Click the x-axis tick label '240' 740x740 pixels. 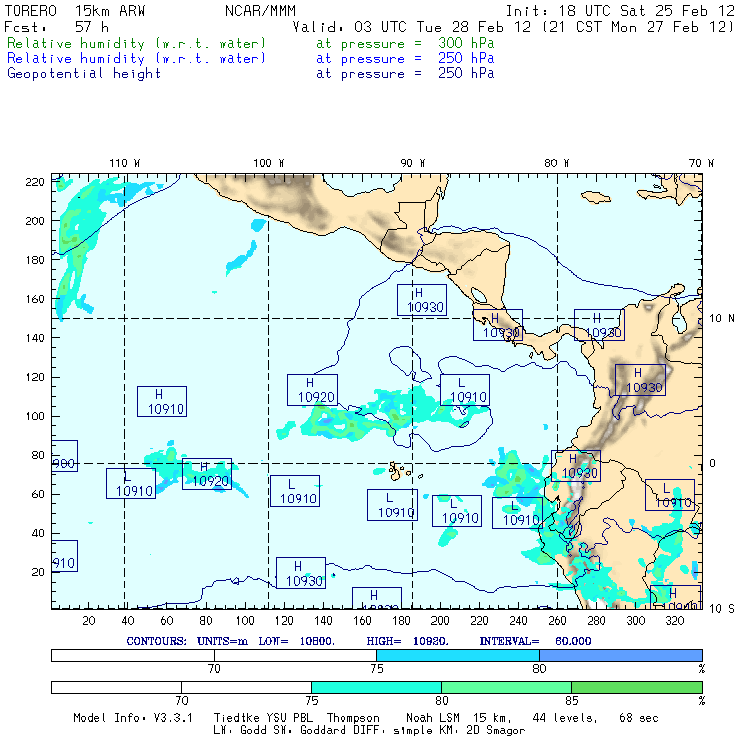[518, 621]
